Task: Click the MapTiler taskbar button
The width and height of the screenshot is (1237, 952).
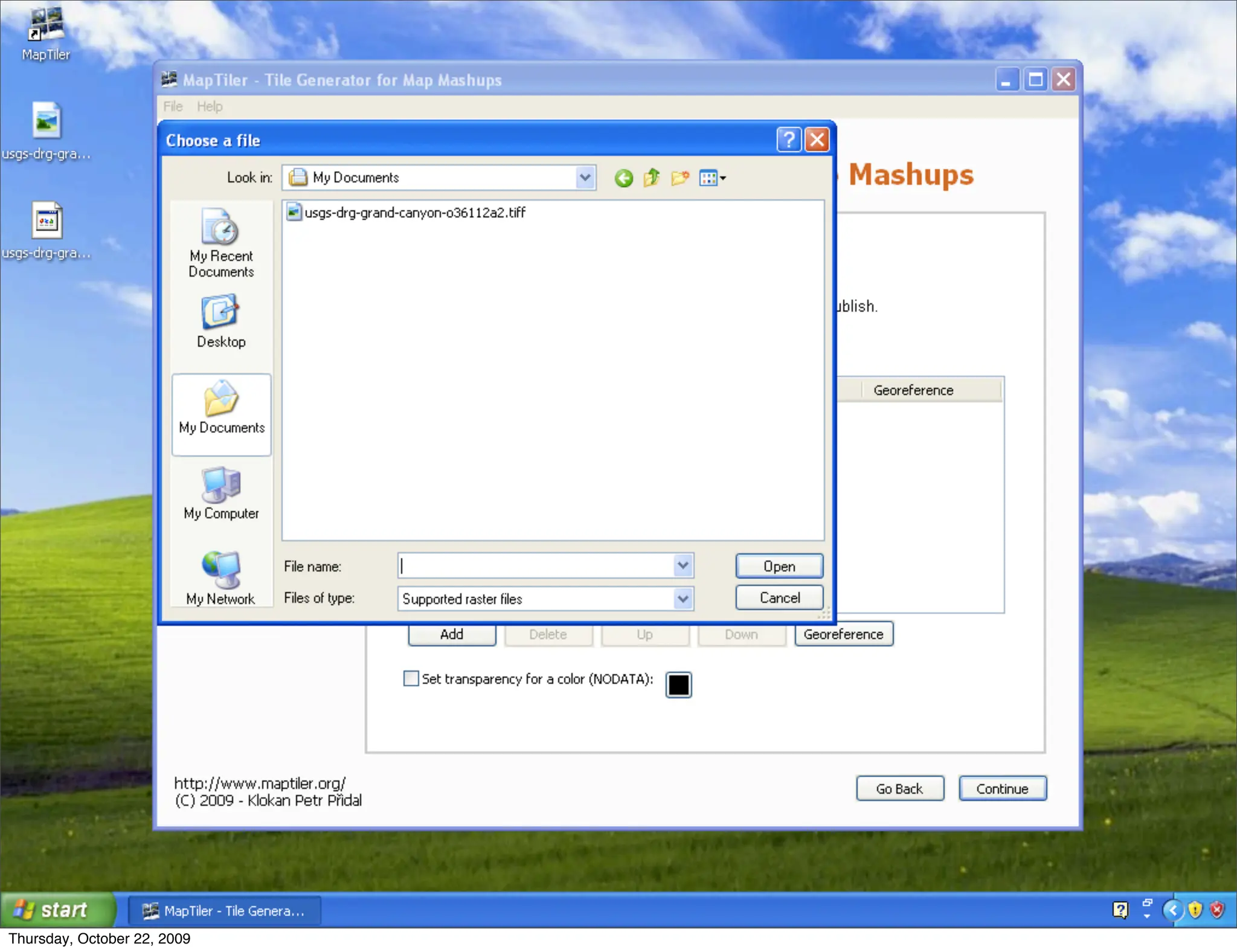Action: 225,910
